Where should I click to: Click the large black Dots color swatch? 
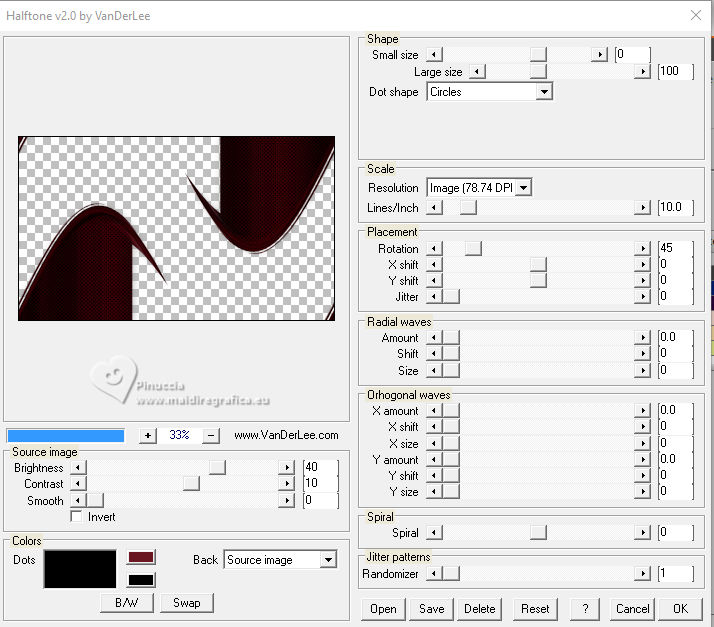[80, 569]
